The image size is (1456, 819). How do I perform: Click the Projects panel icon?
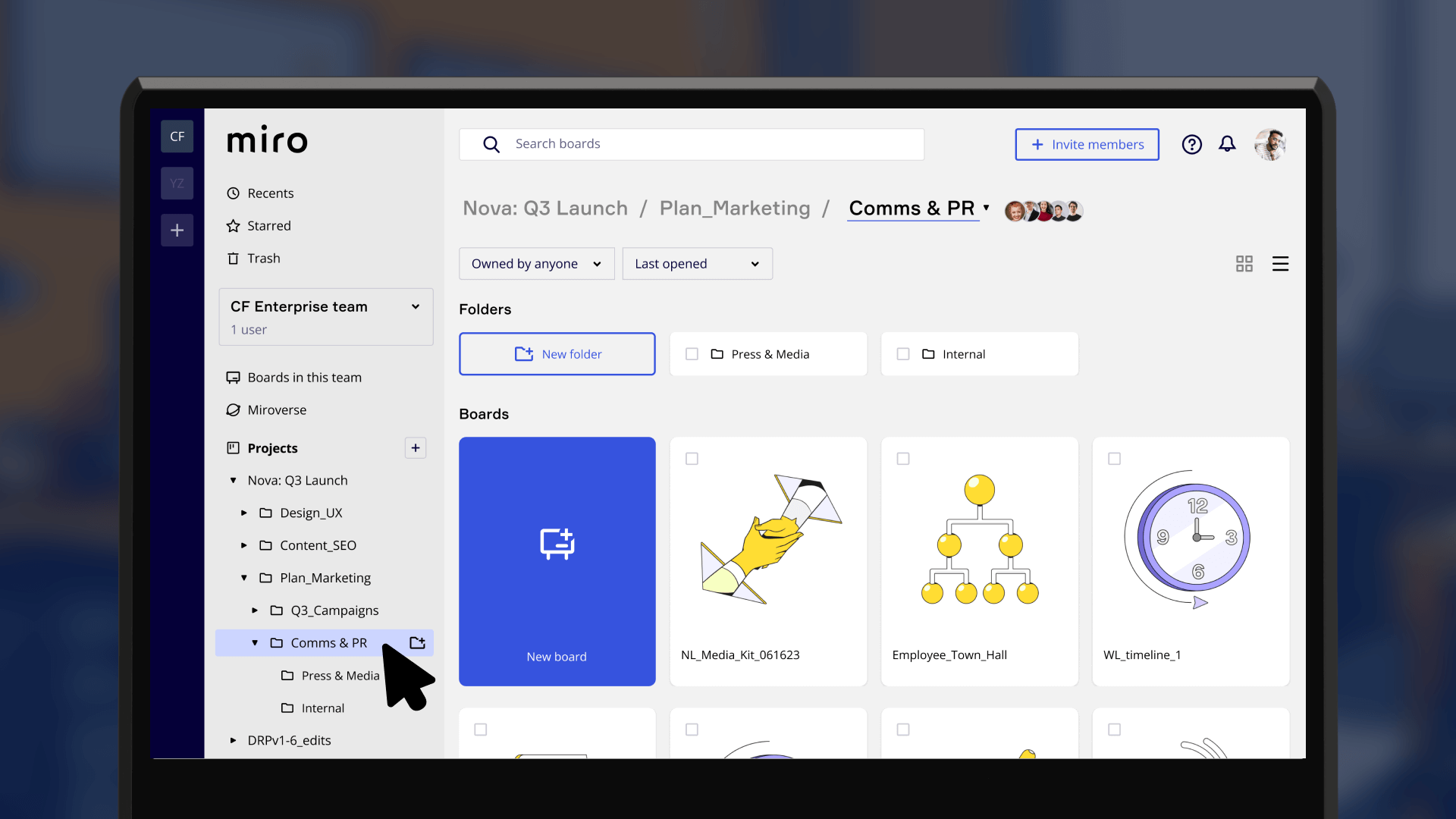[x=234, y=448]
